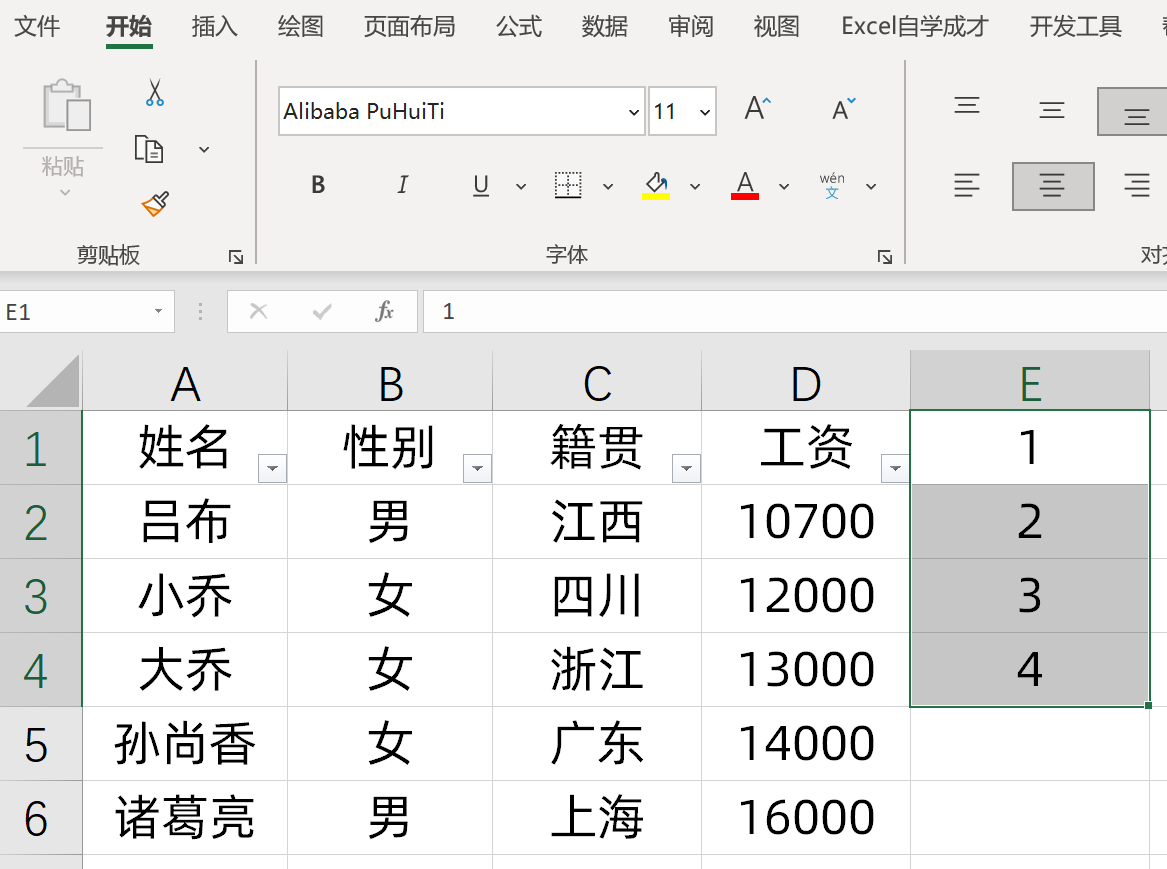Image resolution: width=1167 pixels, height=869 pixels.
Task: Increase font size with larger A
Action: coord(758,109)
